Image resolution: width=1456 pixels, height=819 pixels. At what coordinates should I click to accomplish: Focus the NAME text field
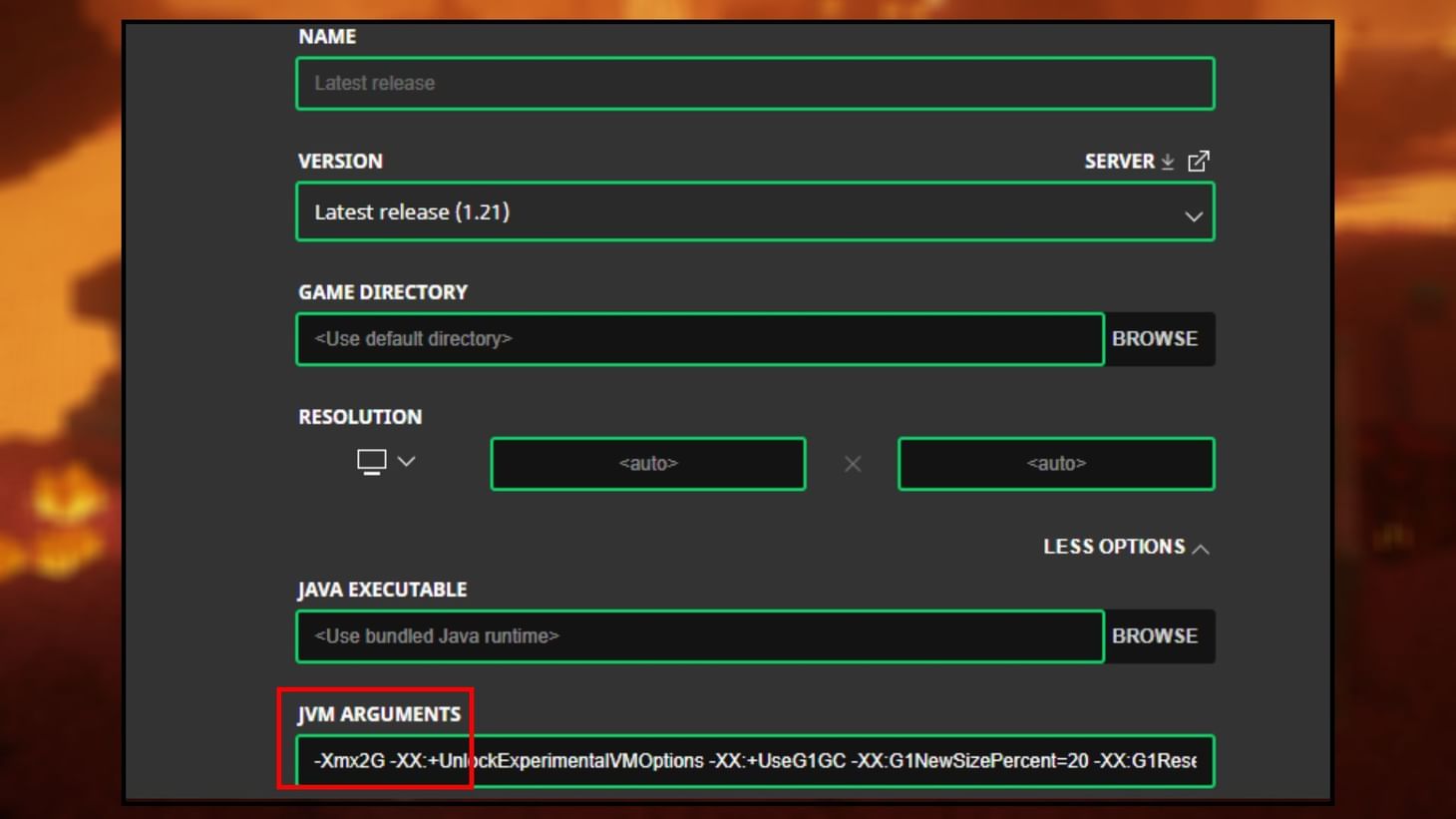point(755,84)
